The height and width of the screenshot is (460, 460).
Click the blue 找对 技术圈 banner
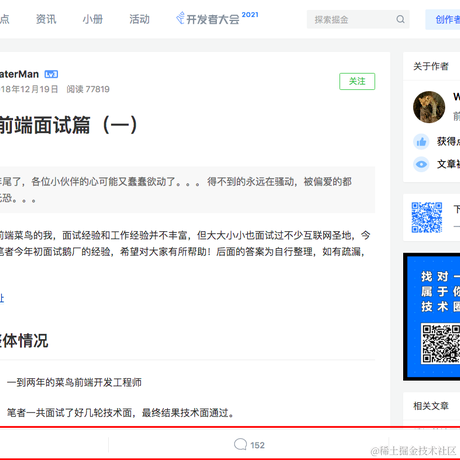[433, 316]
